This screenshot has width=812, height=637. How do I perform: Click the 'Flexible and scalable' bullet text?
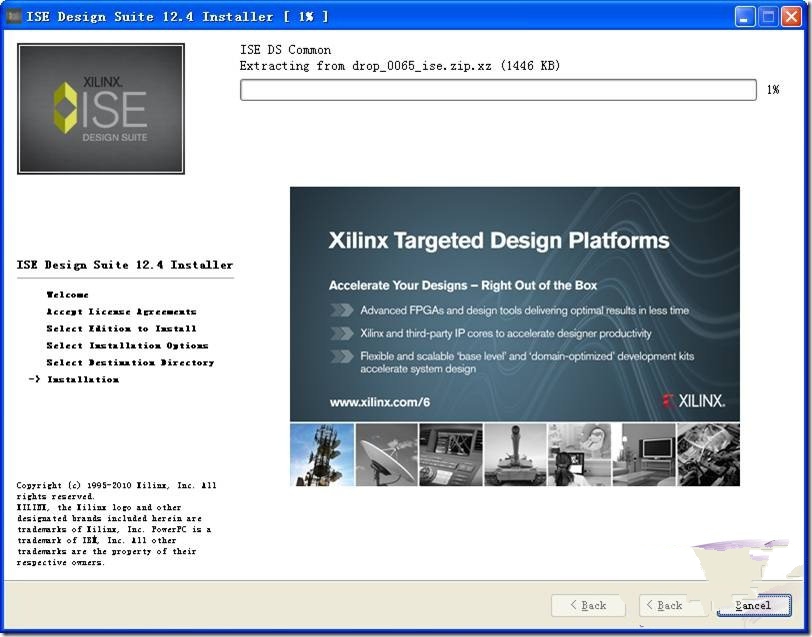(527, 363)
